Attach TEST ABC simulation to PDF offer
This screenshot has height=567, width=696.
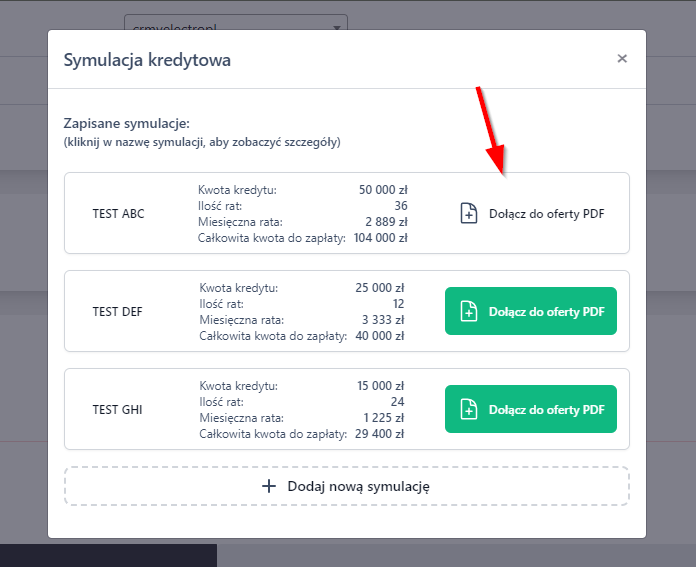coord(546,214)
